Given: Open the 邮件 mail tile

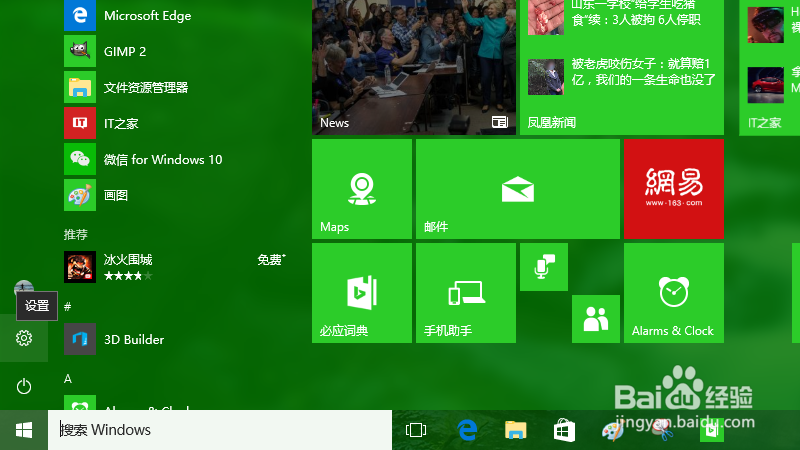Looking at the screenshot, I should (x=518, y=189).
